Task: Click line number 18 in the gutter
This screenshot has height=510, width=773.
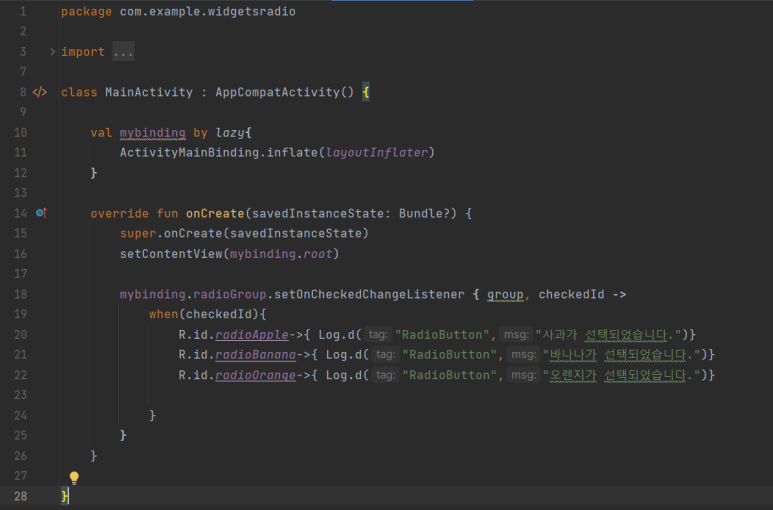Action: click(x=21, y=294)
